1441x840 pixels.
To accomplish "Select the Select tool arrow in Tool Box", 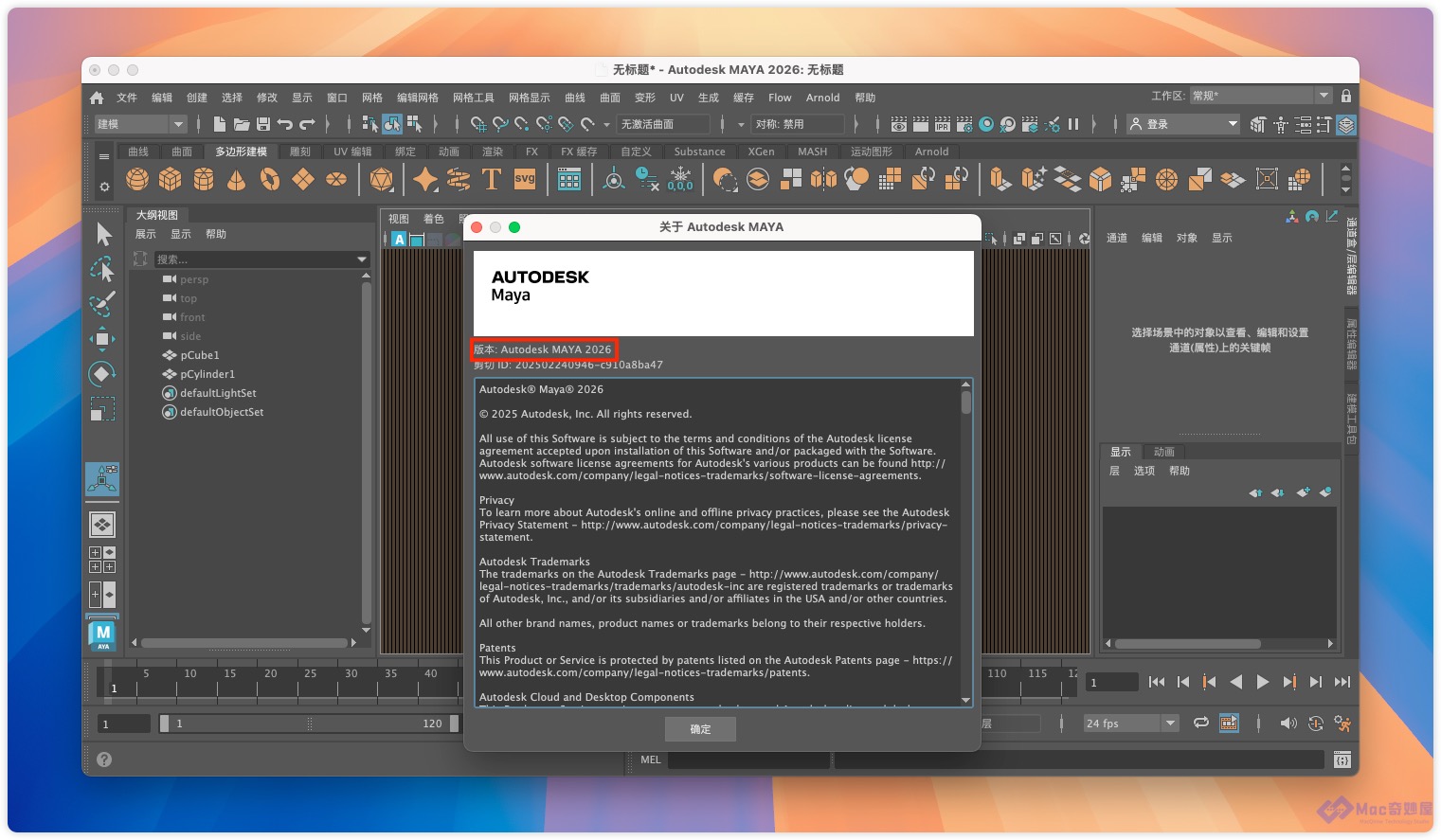I will [x=103, y=234].
